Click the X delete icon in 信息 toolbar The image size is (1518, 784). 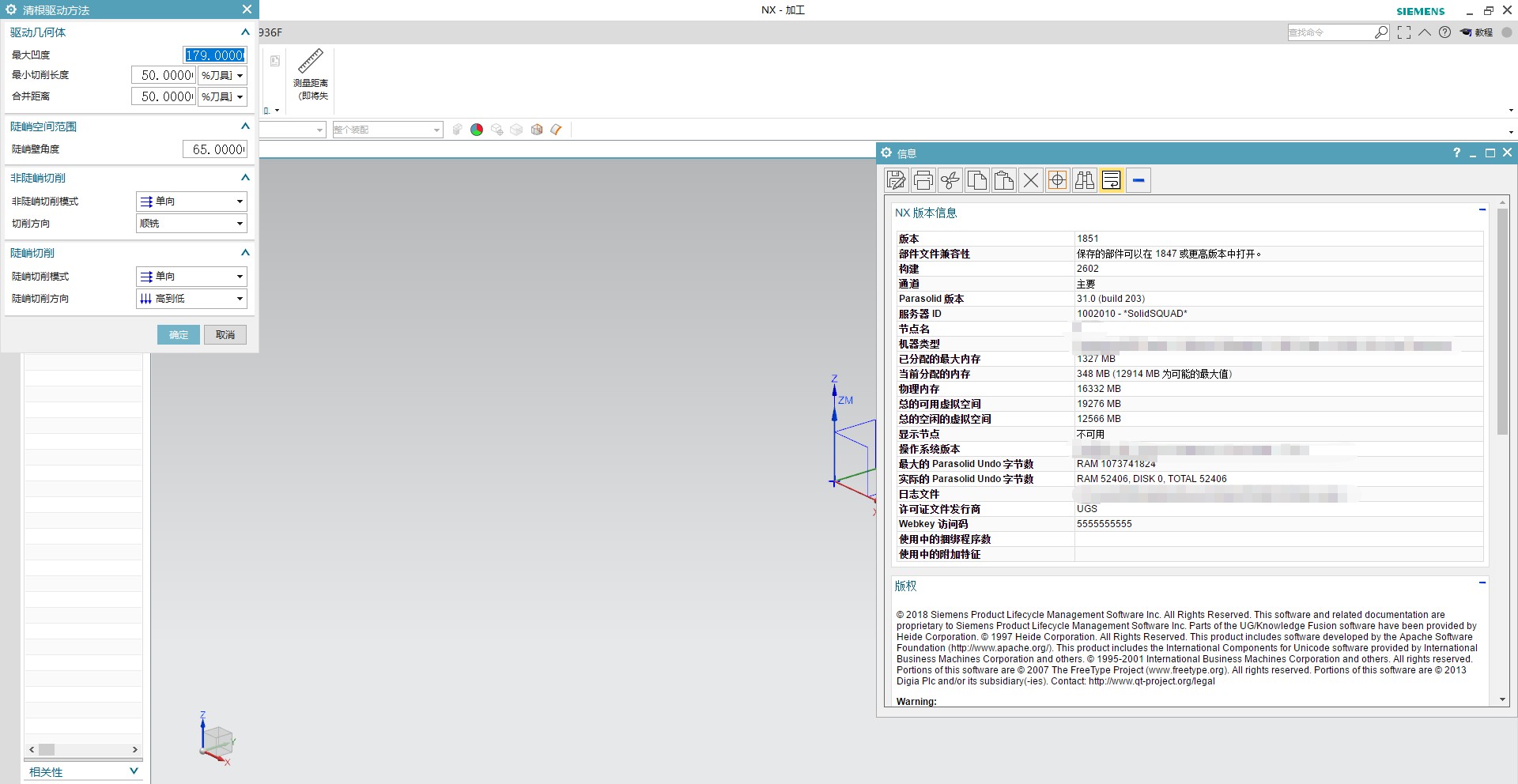click(1030, 180)
